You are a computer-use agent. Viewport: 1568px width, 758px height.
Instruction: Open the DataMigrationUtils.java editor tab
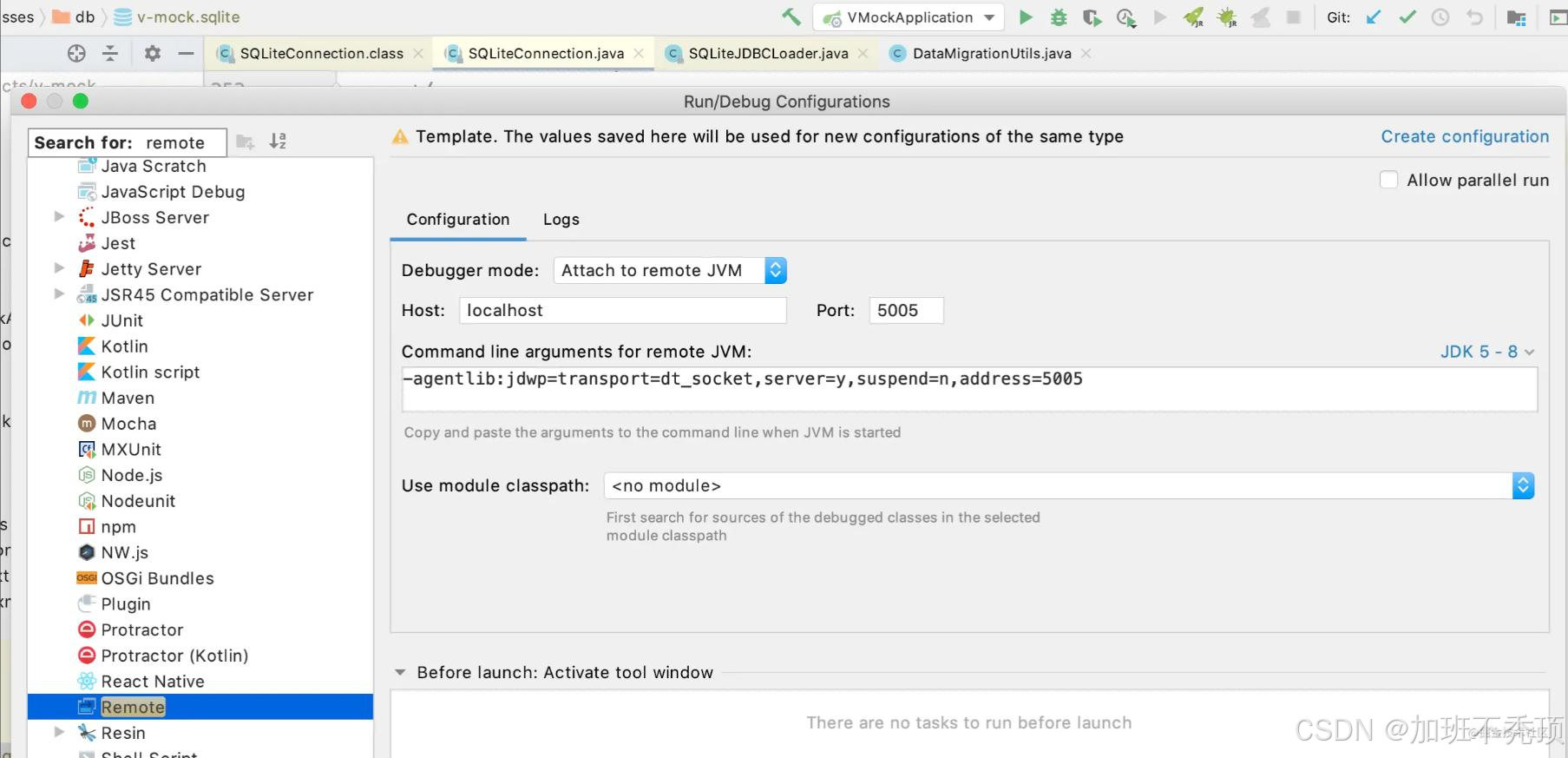coord(992,53)
